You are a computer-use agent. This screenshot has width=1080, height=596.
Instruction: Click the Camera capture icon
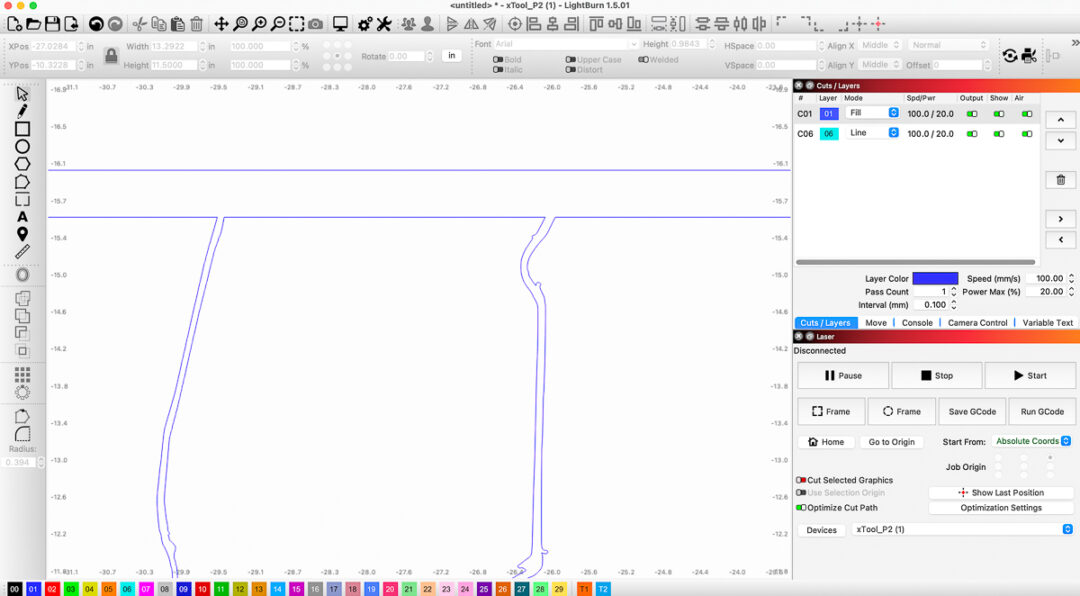click(315, 24)
